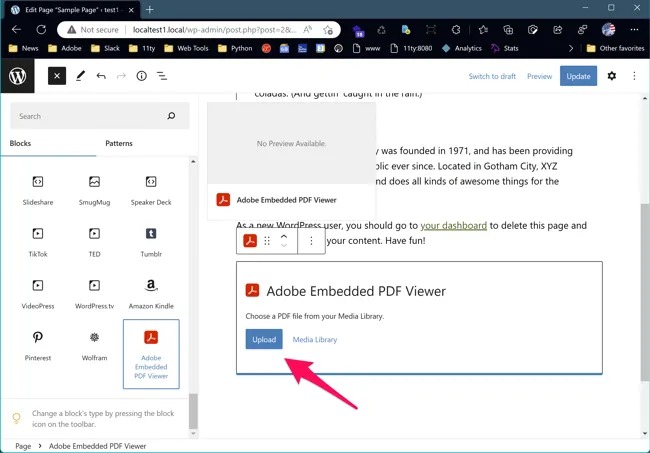The height and width of the screenshot is (453, 650).
Task: Switch to the Blocks tab
Action: point(21,143)
